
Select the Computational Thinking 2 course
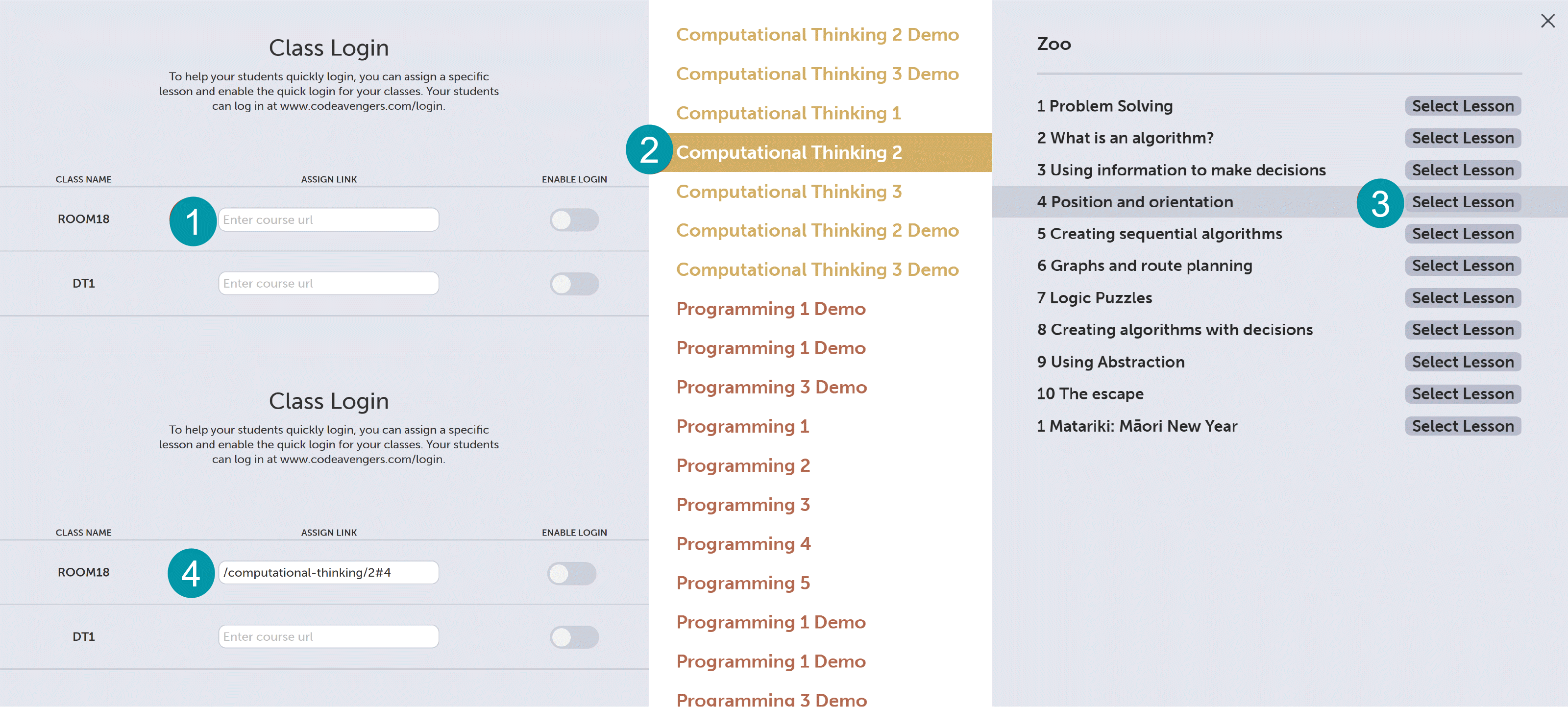pos(788,152)
